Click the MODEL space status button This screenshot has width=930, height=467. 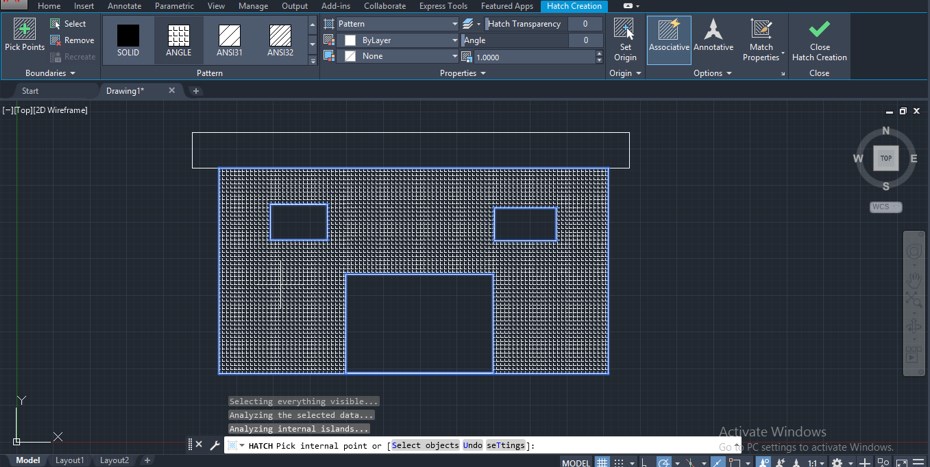[576, 462]
